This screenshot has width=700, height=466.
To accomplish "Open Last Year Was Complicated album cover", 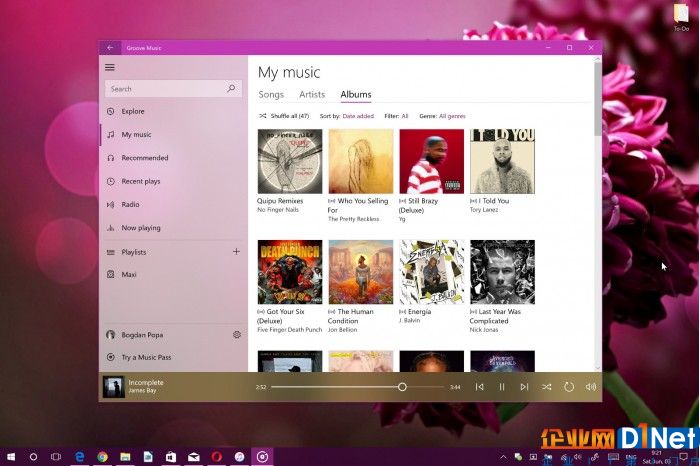I will (x=502, y=272).
